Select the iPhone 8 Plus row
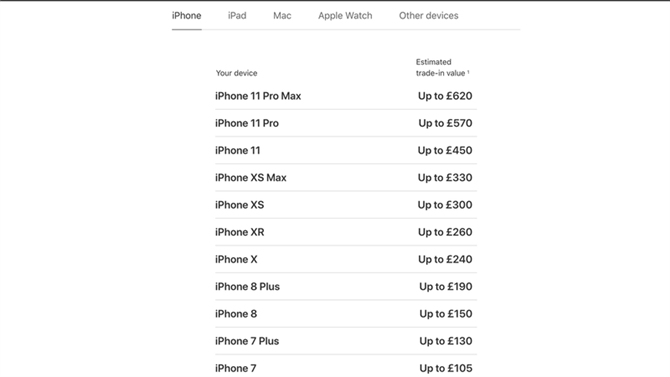This screenshot has width=670, height=377. (346, 287)
